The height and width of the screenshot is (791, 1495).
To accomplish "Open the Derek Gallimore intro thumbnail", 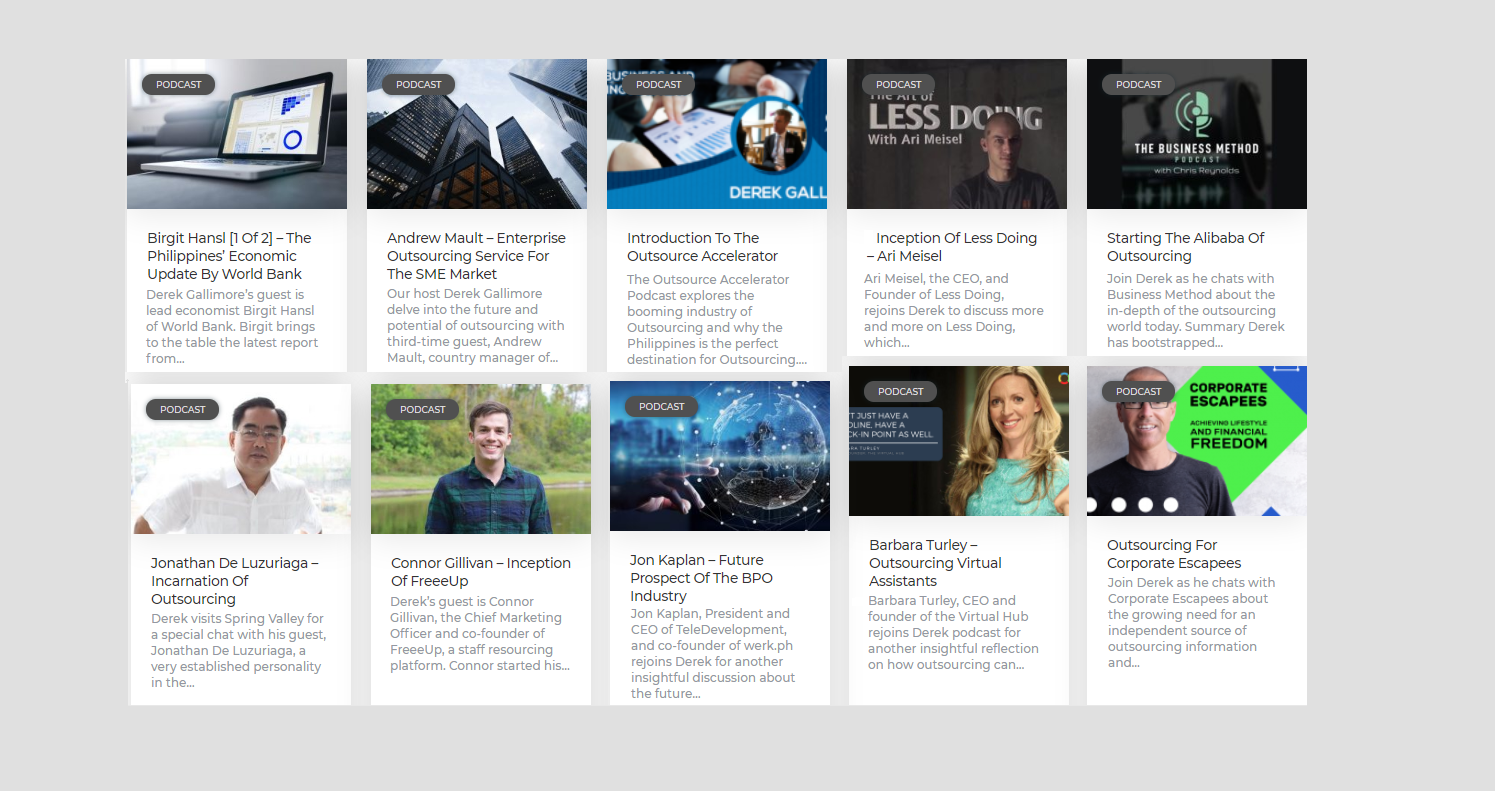I will point(717,134).
